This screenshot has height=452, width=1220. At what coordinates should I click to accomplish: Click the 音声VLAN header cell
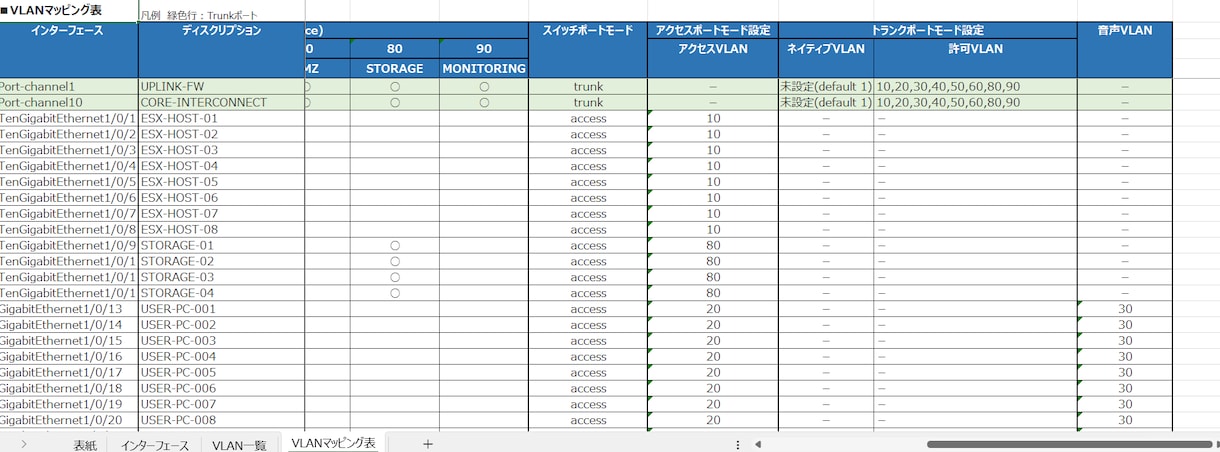click(x=1124, y=50)
